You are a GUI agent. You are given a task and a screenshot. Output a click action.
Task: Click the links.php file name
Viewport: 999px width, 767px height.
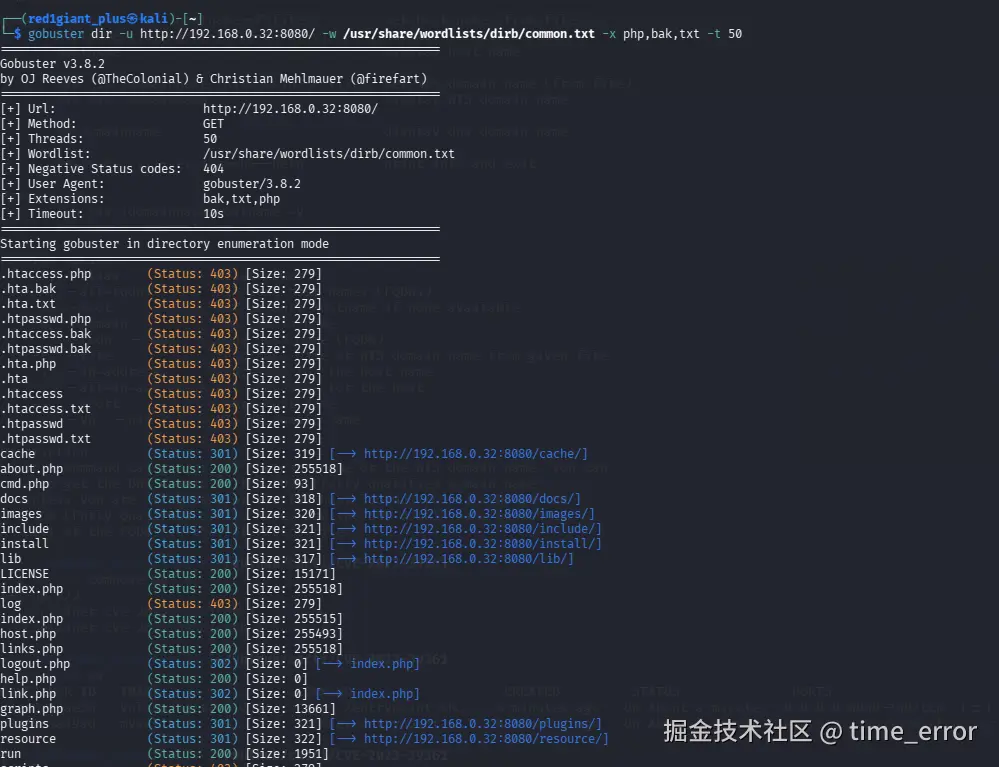(x=31, y=649)
